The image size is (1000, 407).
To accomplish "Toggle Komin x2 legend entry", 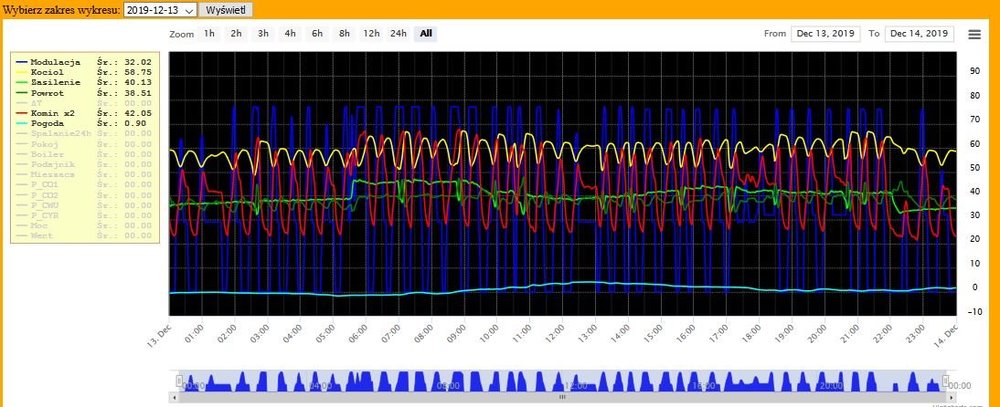I will (56, 114).
